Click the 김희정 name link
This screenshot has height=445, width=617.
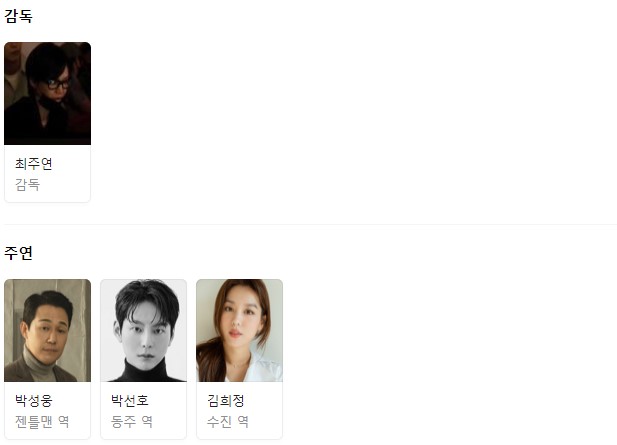[225, 401]
